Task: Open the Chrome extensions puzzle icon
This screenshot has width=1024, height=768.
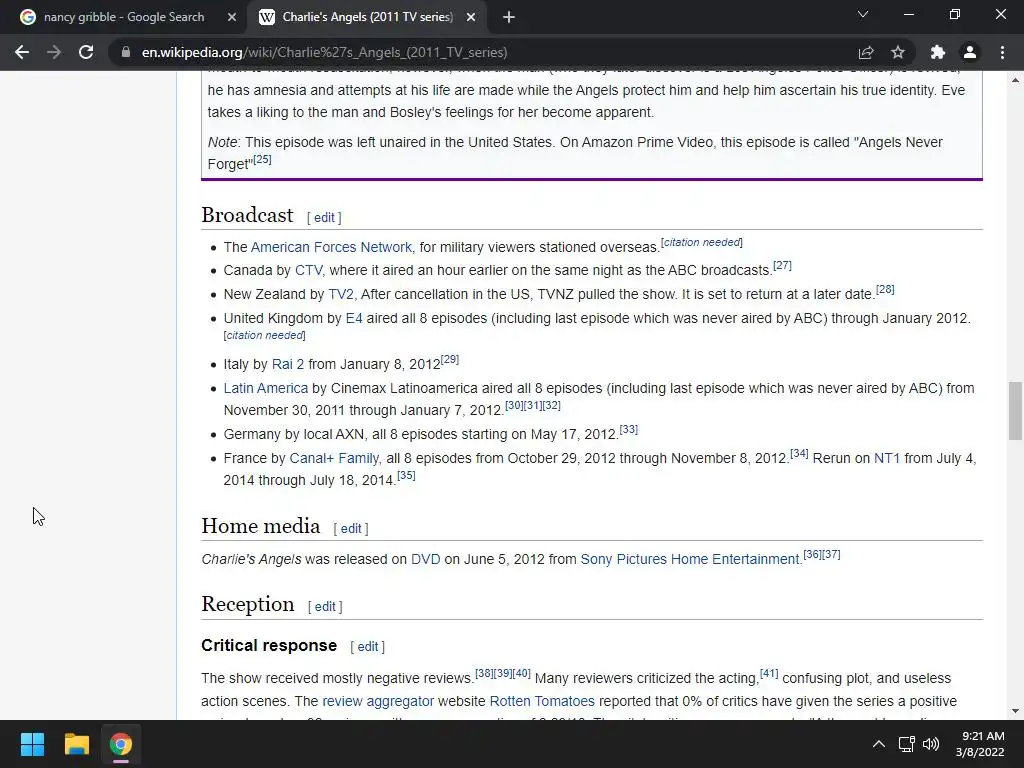Action: 938,52
